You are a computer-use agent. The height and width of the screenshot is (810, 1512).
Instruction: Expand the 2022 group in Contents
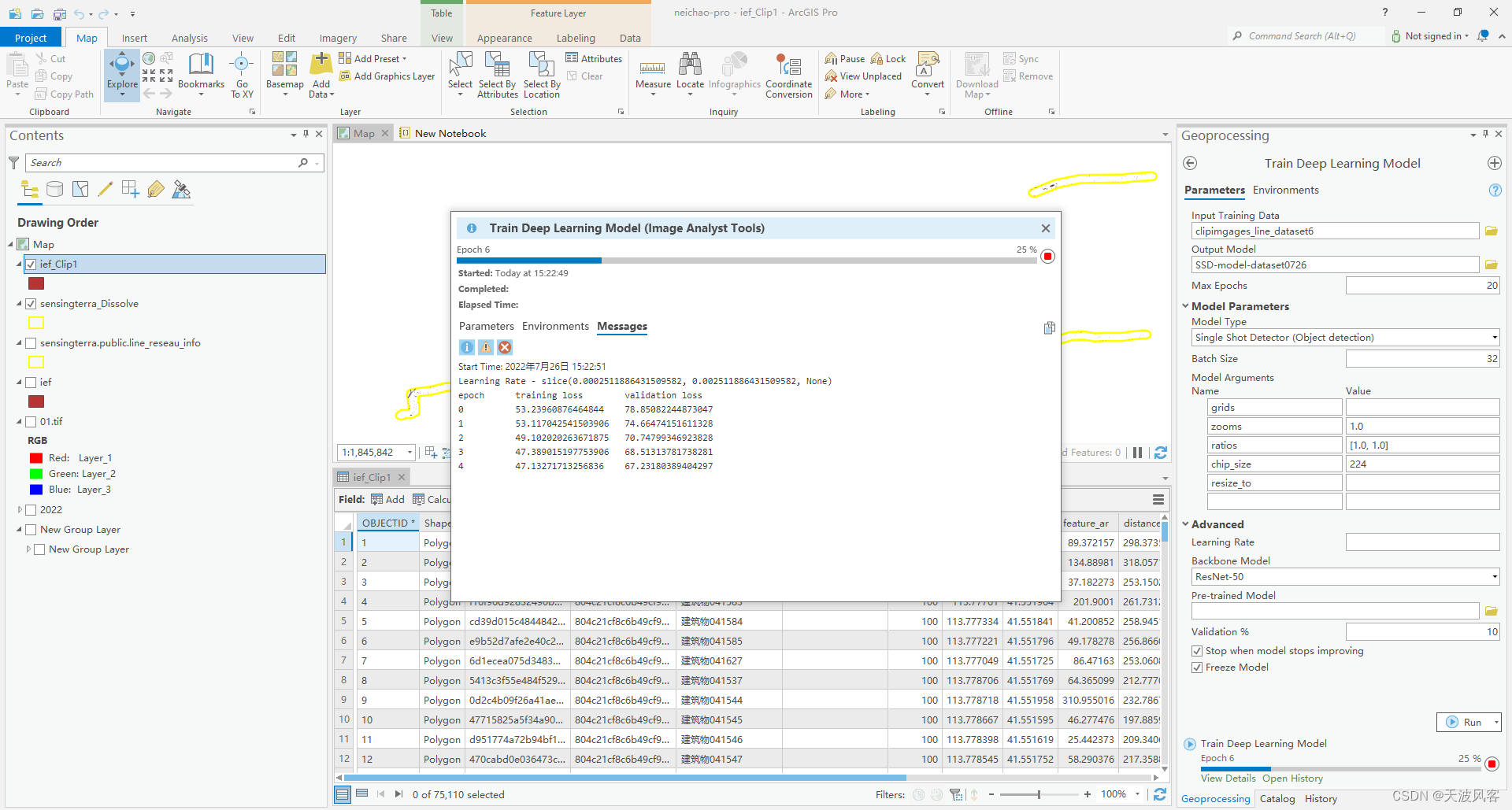(x=20, y=510)
